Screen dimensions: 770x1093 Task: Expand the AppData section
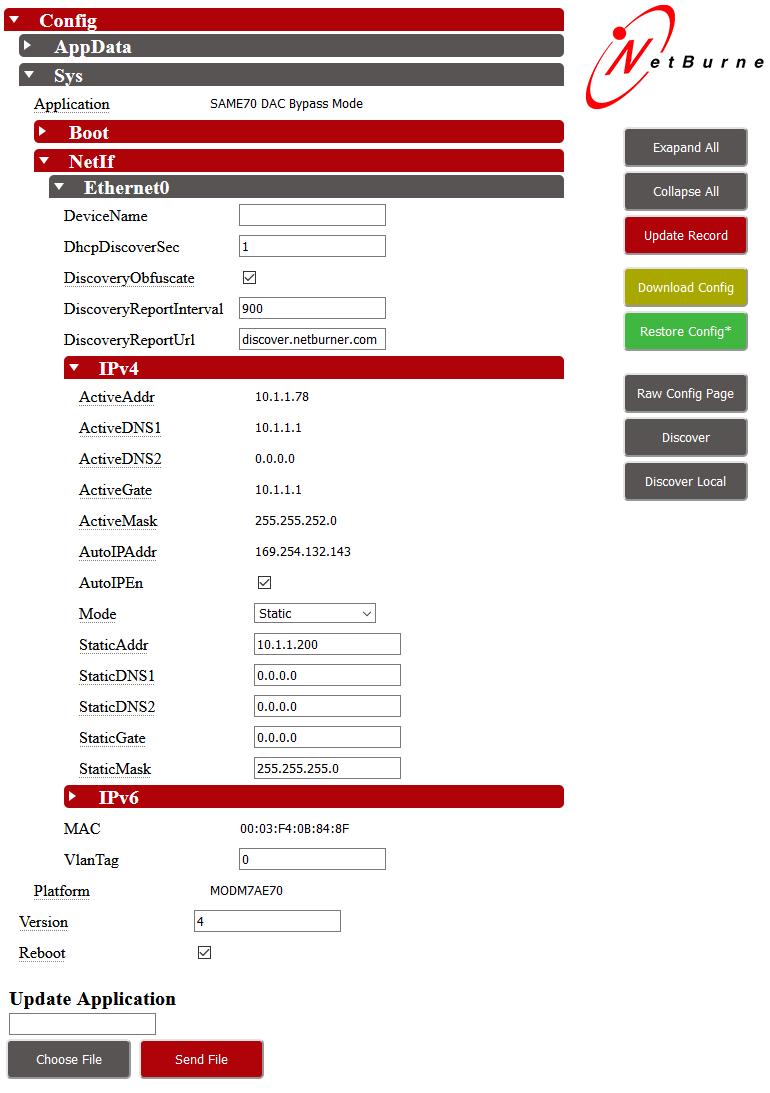point(291,47)
